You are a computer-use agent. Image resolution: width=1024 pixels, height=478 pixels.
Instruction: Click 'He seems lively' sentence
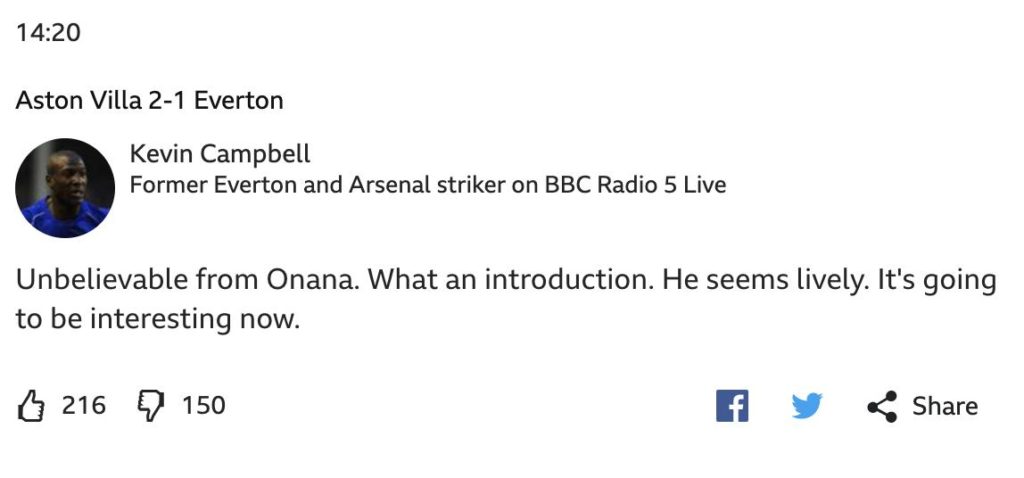(x=756, y=279)
